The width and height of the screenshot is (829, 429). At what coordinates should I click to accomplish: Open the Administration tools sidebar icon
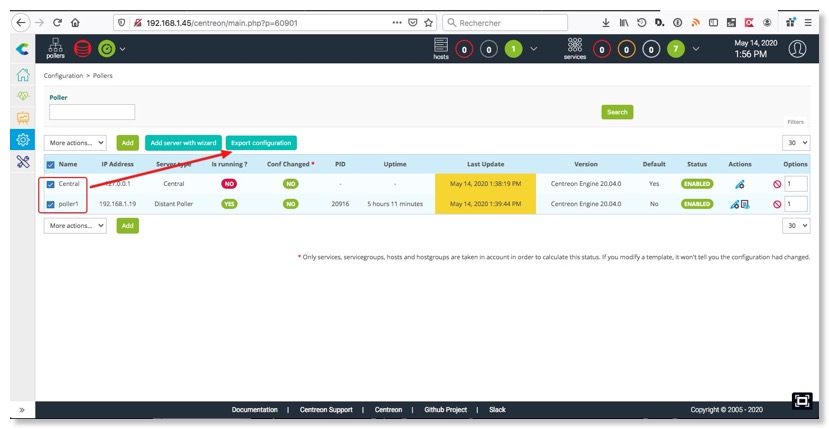tap(22, 161)
